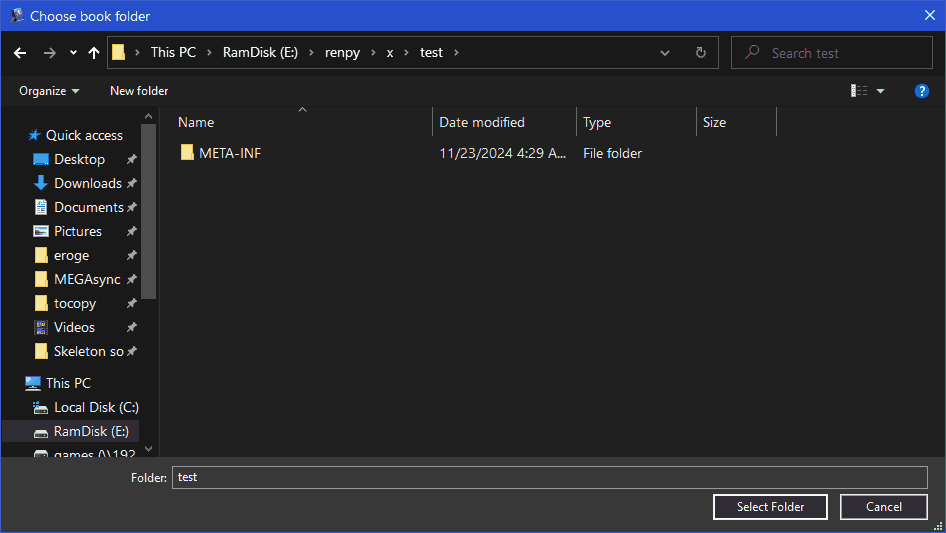946x533 pixels.
Task: Open the MEGAsync folder in sidebar
Action: 87,279
